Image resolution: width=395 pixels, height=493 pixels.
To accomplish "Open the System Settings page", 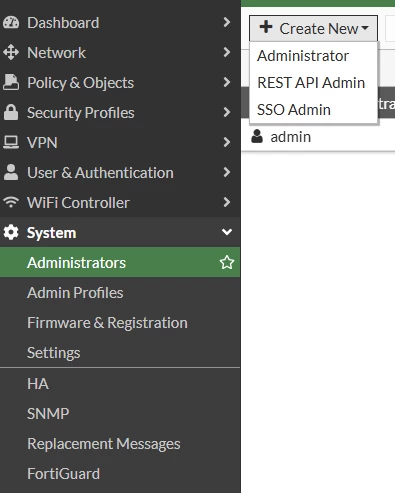I will pyautogui.click(x=120, y=353).
